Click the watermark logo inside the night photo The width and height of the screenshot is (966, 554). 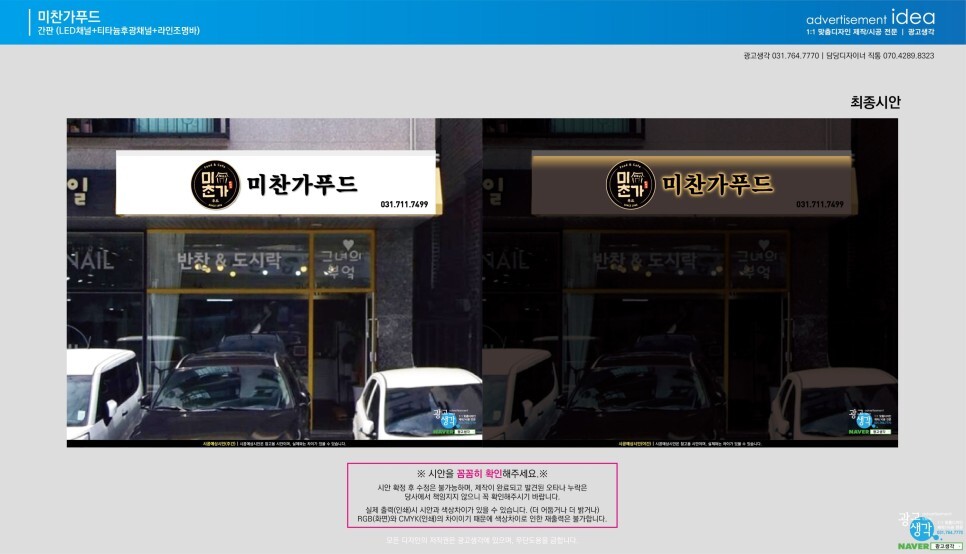863,421
